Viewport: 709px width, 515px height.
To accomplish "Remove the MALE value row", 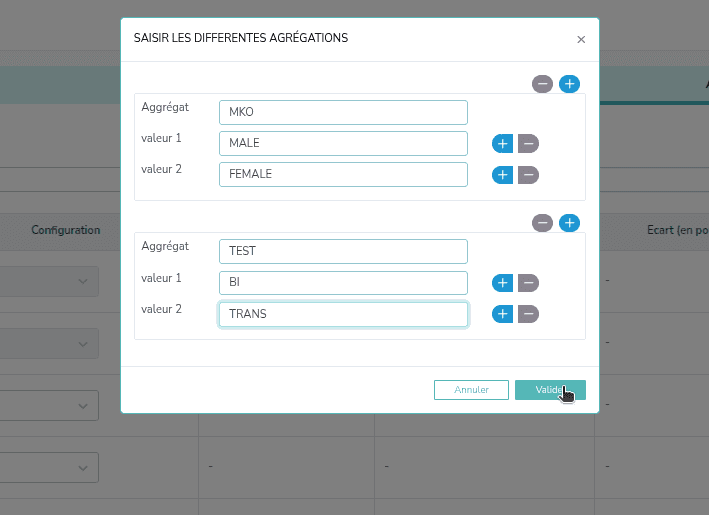I will 528,144.
